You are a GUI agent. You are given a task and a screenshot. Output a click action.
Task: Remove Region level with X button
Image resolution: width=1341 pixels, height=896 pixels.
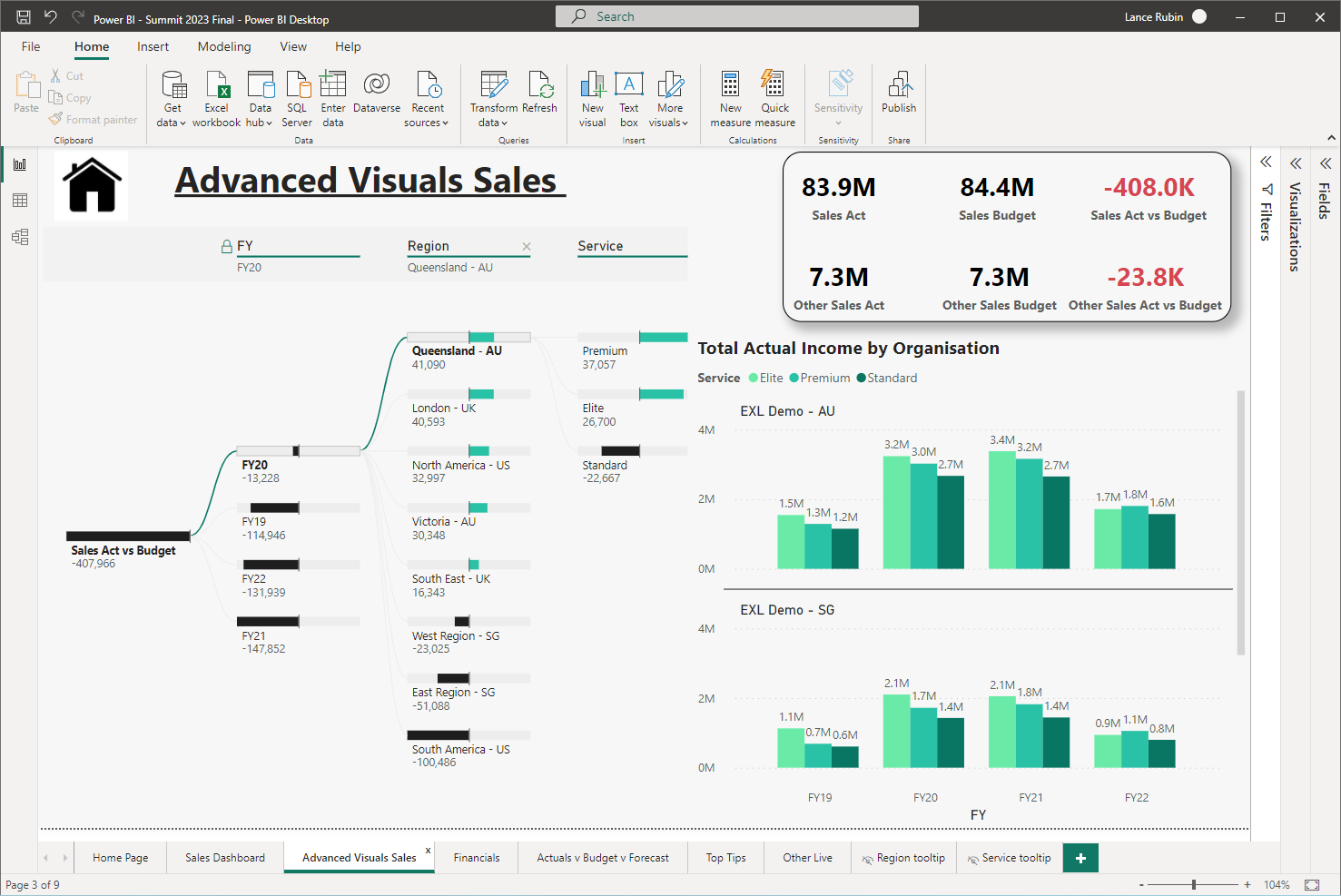[x=527, y=247]
